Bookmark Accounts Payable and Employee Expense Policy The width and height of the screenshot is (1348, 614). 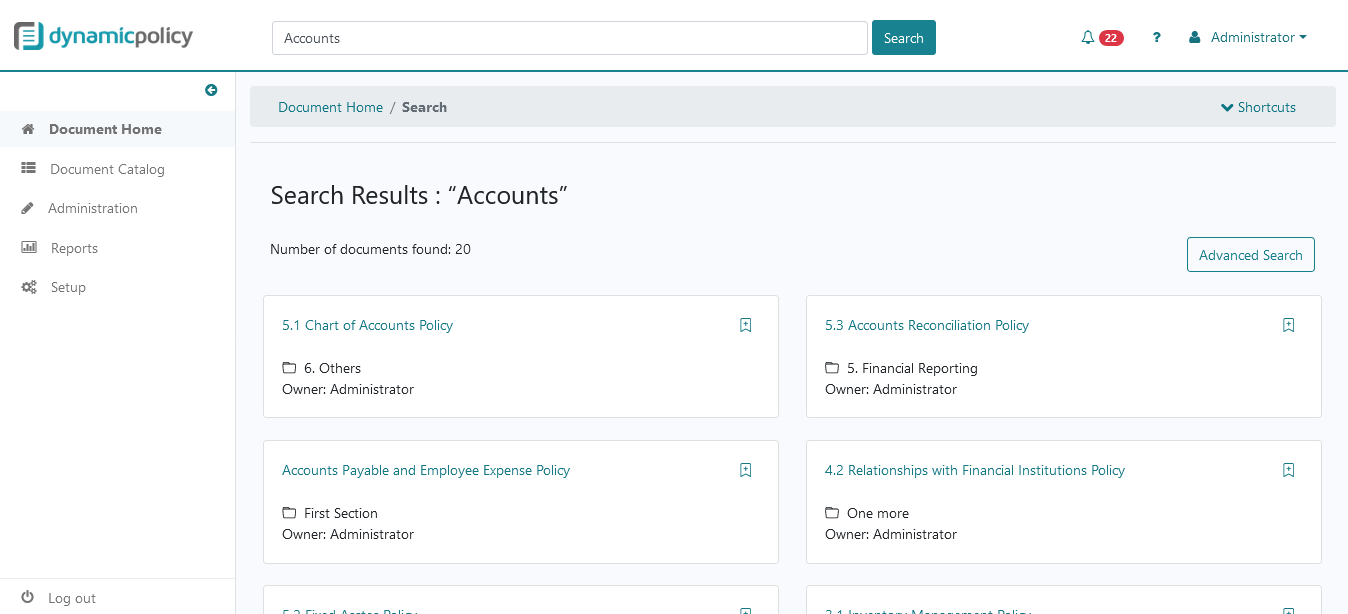click(x=745, y=470)
